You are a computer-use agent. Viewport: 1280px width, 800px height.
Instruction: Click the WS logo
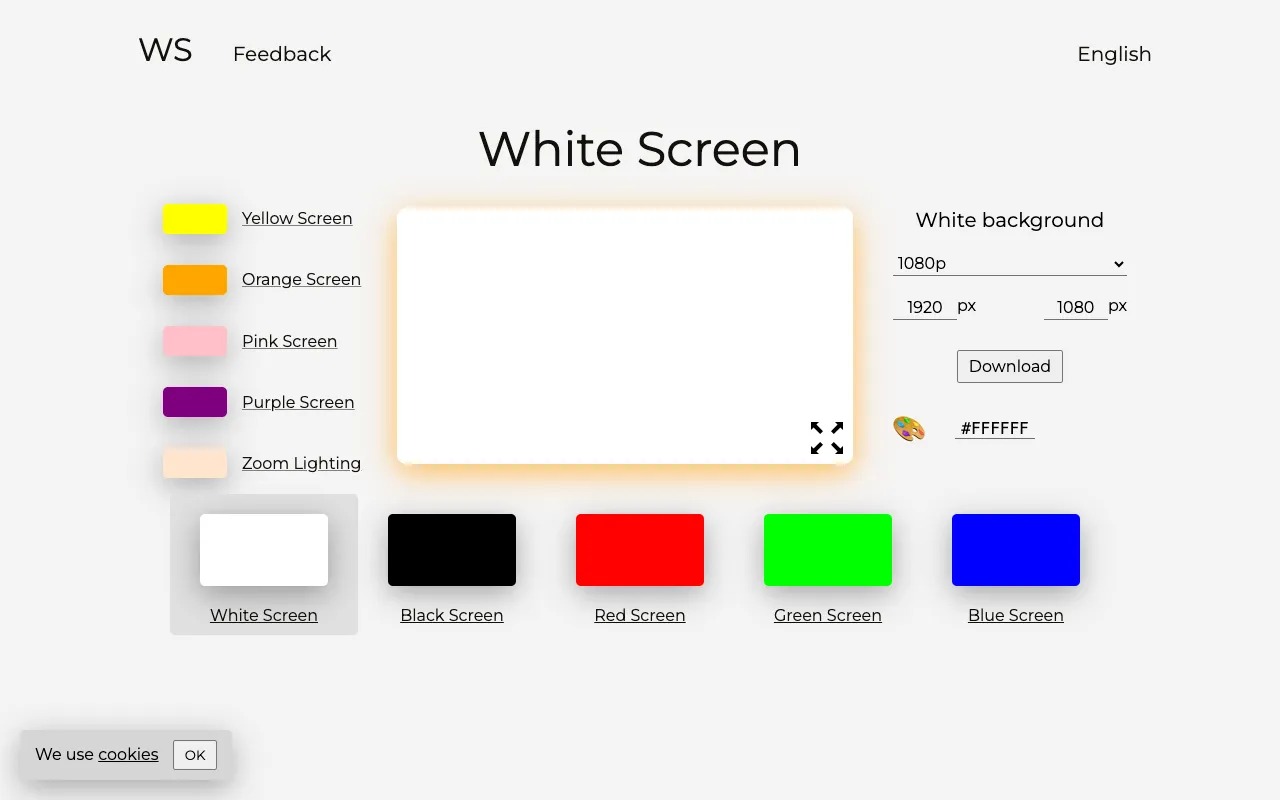coord(165,49)
